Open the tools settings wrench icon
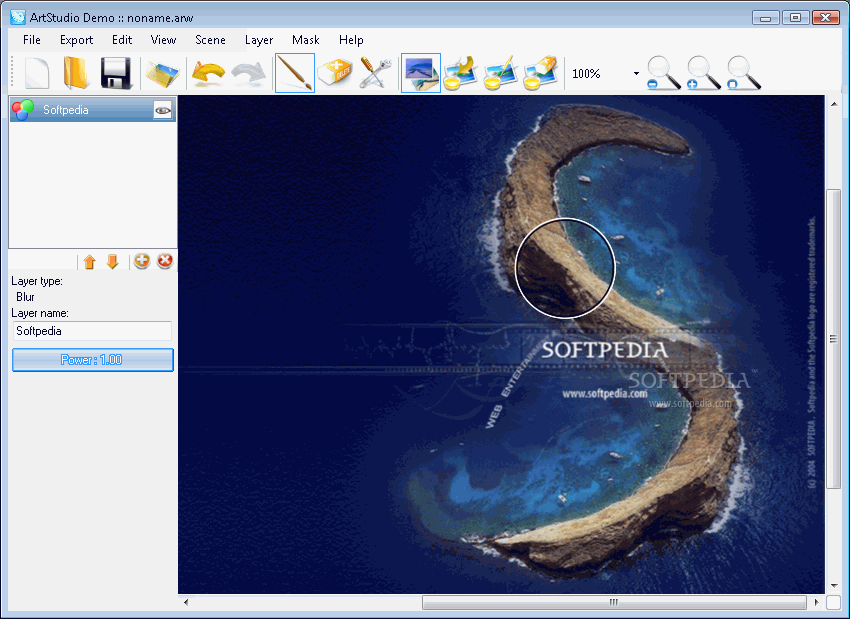Viewport: 850px width, 619px height. [375, 73]
